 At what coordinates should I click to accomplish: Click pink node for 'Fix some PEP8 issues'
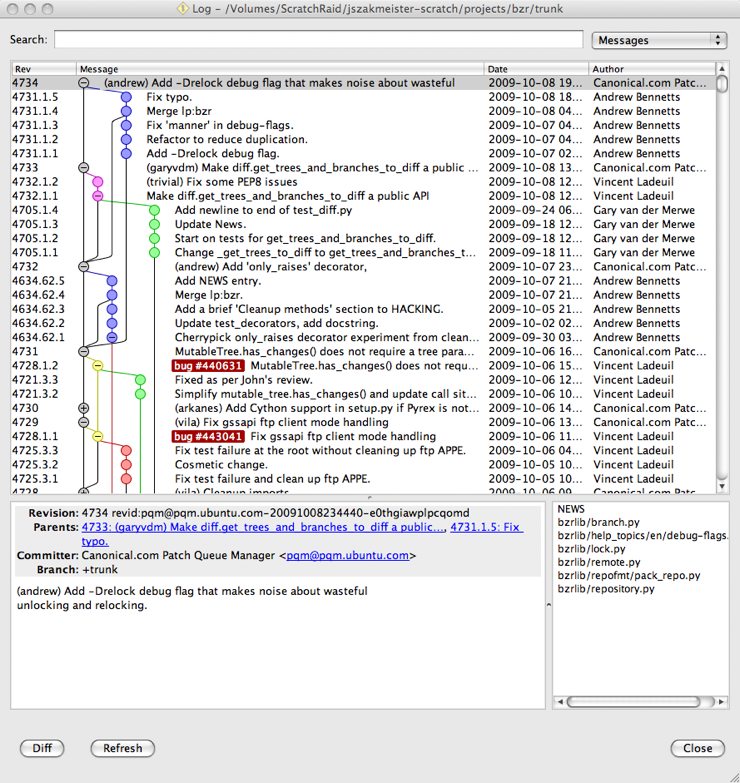(x=98, y=182)
